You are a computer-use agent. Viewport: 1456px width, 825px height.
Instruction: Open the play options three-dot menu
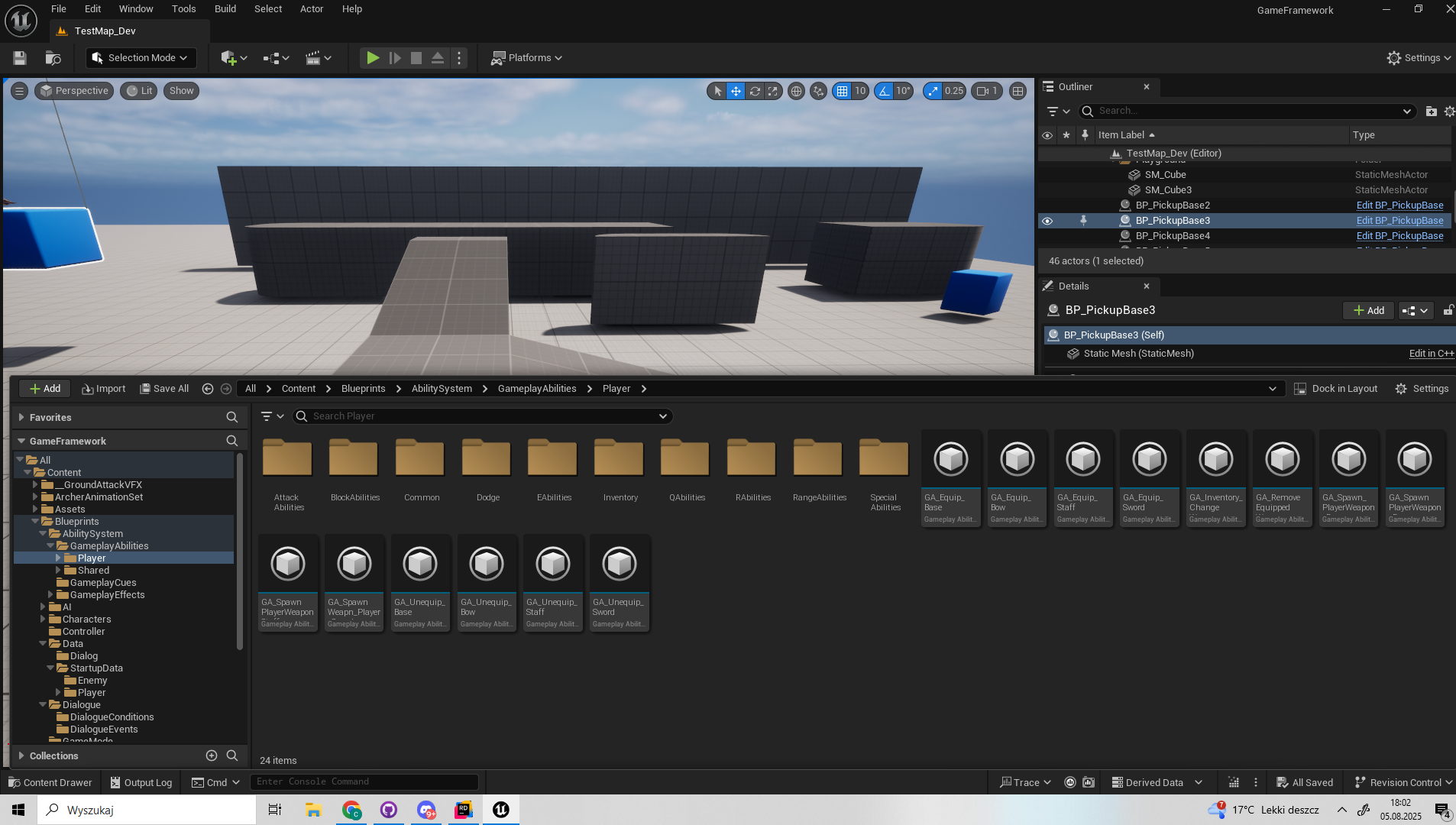tap(459, 58)
